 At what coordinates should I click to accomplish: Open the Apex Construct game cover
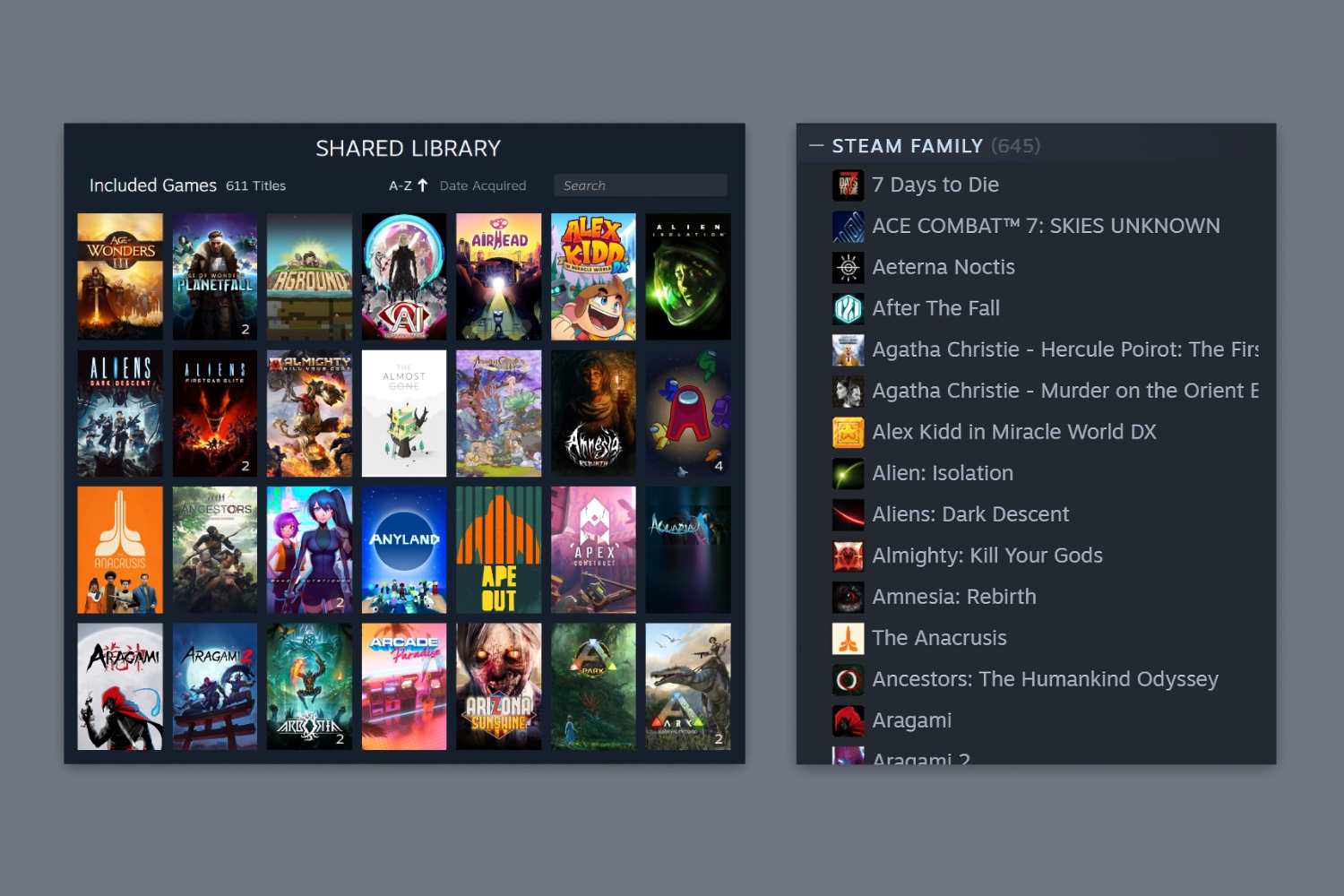click(x=593, y=549)
